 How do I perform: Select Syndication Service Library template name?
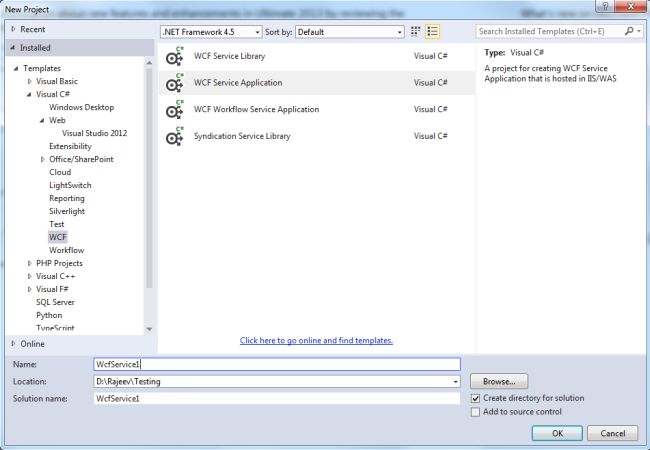[242, 136]
